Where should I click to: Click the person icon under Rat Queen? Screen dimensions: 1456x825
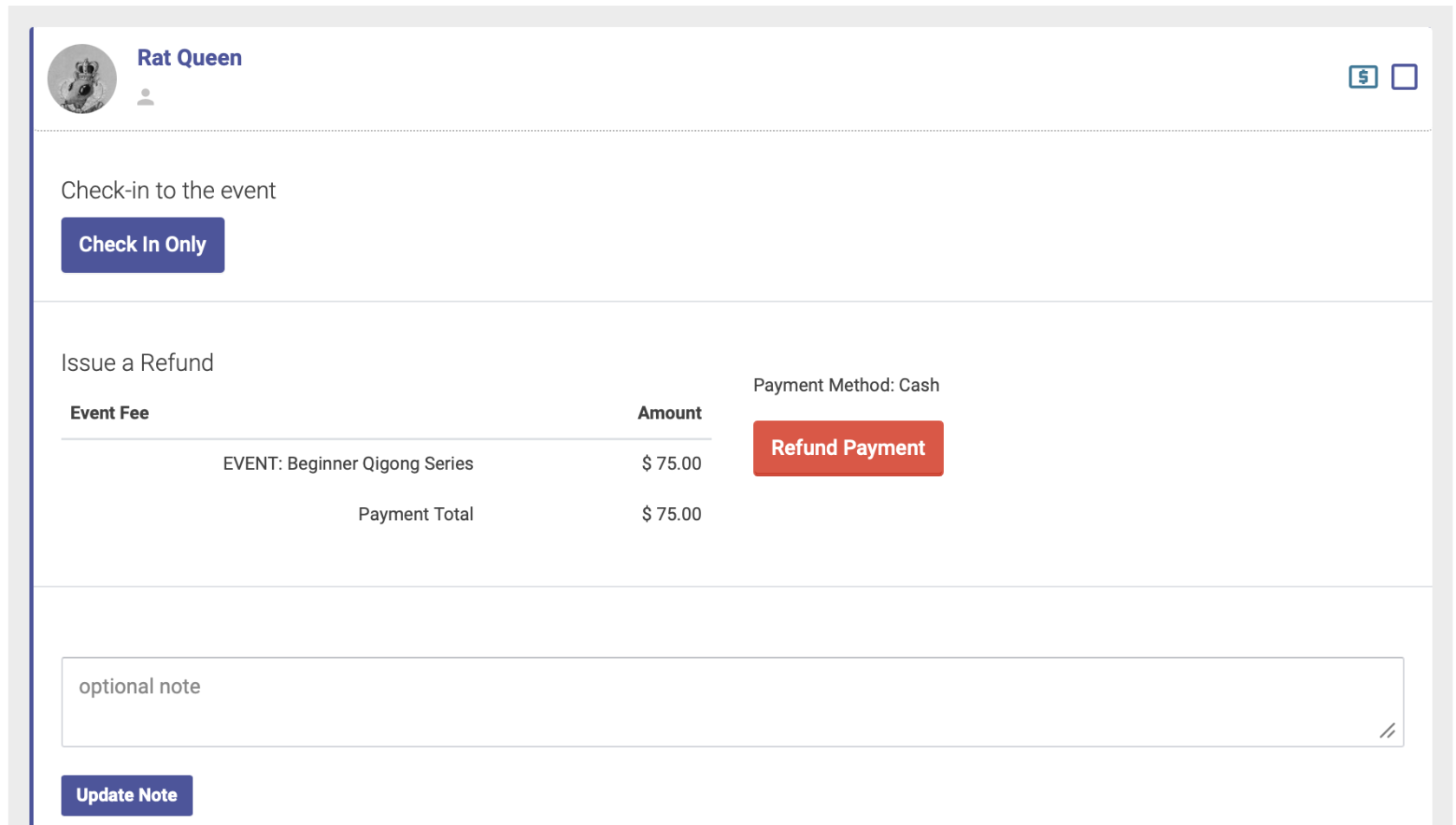coord(146,97)
